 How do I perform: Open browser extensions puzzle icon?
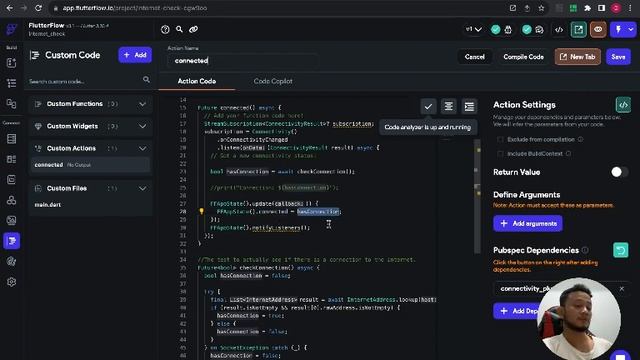587,8
